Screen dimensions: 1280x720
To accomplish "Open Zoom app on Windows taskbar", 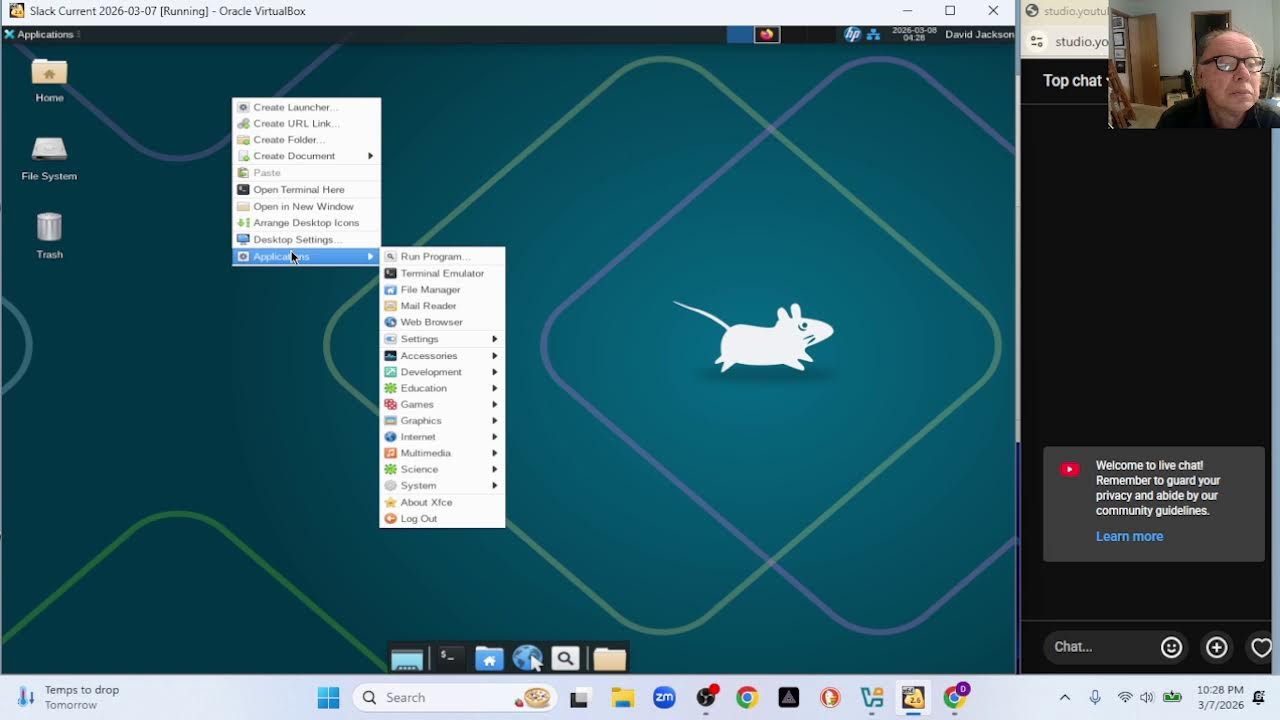I will (664, 698).
